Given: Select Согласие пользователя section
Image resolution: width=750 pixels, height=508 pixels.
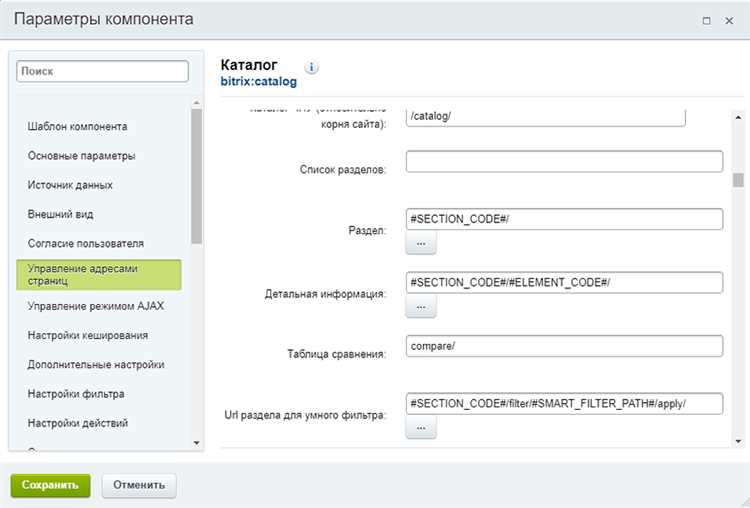Looking at the screenshot, I should (x=86, y=243).
